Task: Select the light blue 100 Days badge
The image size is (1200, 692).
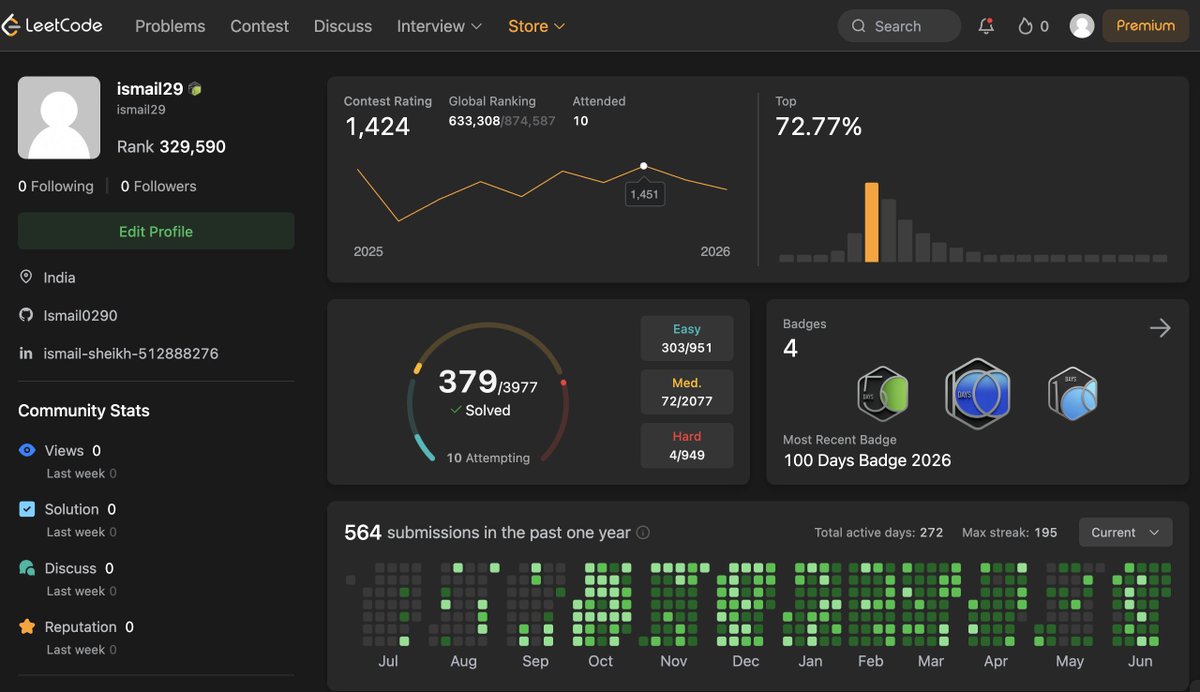Action: 1073,394
